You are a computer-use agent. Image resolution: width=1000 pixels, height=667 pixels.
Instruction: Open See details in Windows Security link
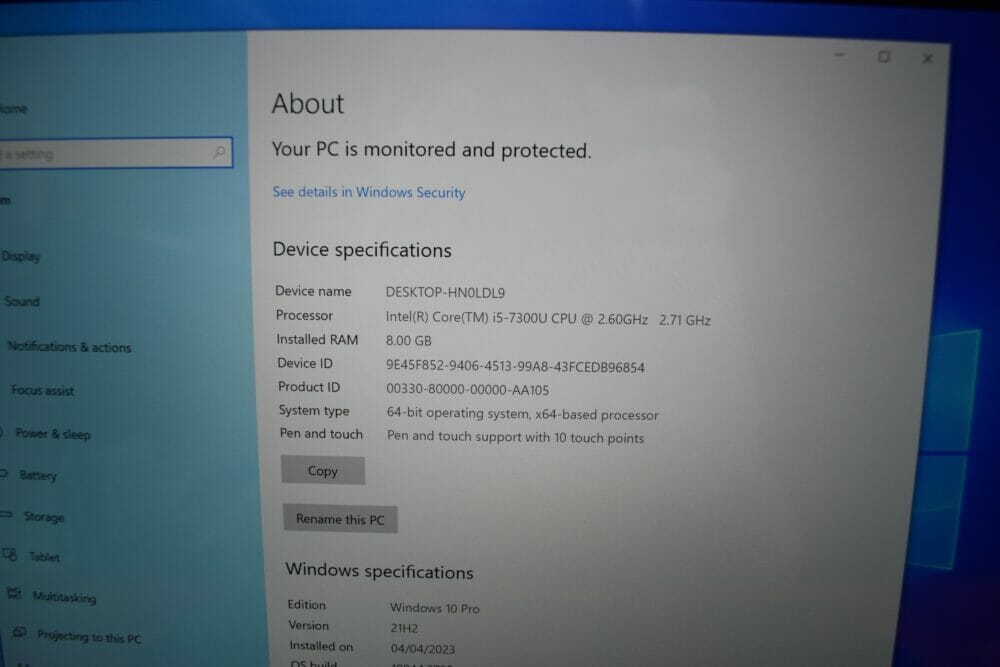point(369,192)
